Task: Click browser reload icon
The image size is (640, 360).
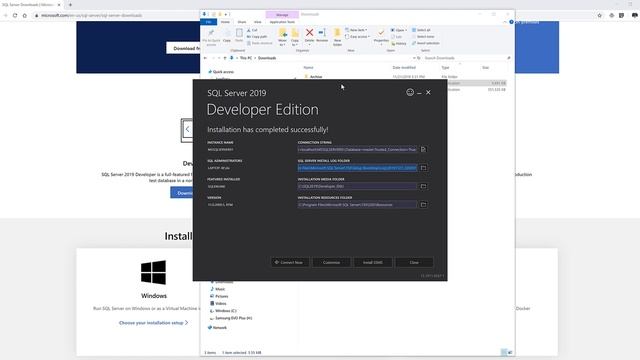Action: (x=15, y=16)
